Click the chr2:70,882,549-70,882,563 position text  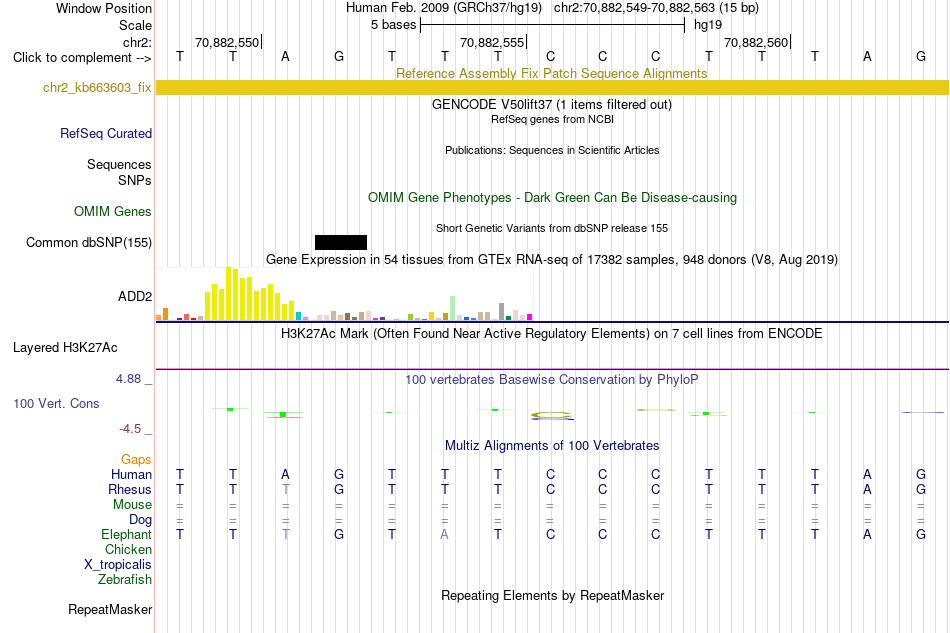pos(656,8)
